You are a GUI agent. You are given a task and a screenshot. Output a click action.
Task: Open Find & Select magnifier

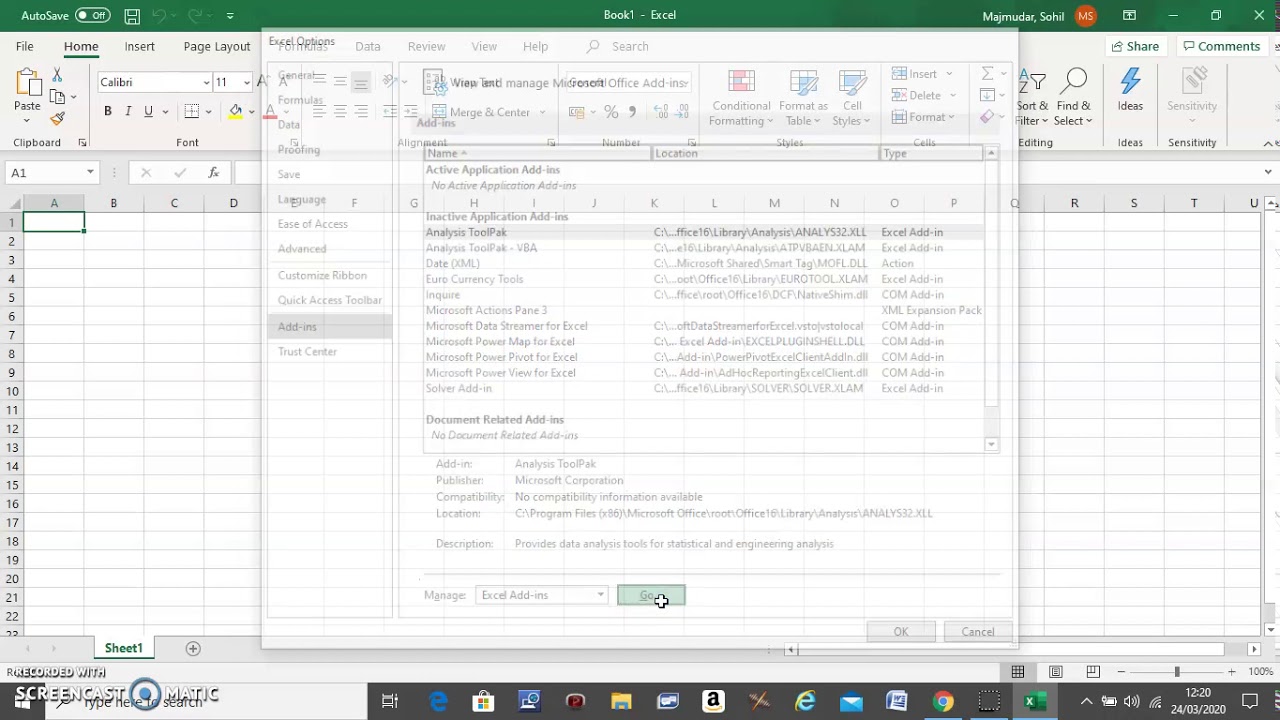coord(1074,82)
